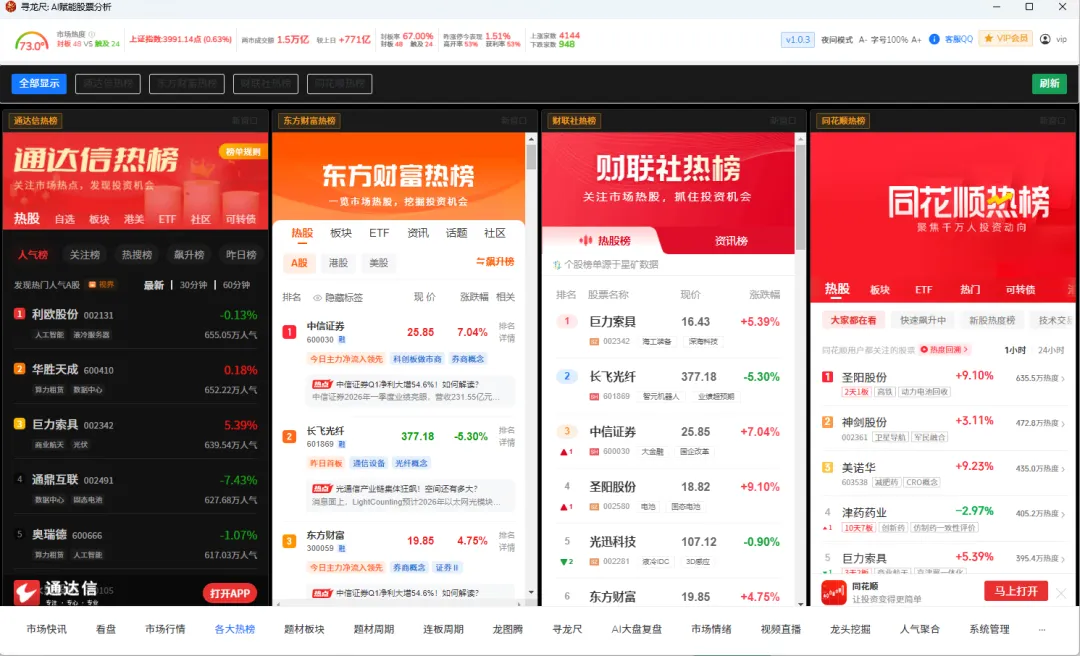
Task: Open the 客服QQ link
Action: (x=959, y=39)
